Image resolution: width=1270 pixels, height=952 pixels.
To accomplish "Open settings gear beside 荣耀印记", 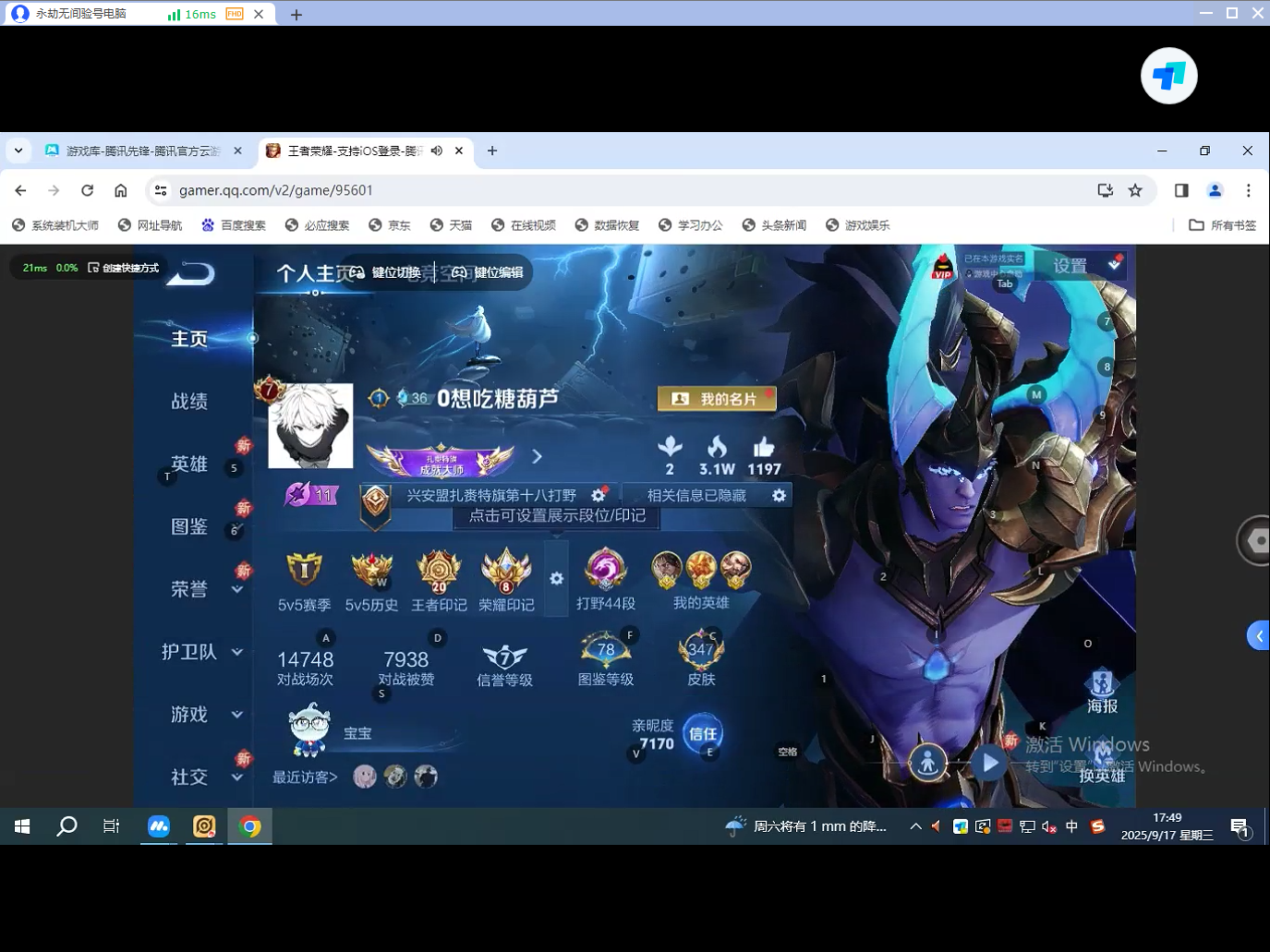I will coord(556,578).
